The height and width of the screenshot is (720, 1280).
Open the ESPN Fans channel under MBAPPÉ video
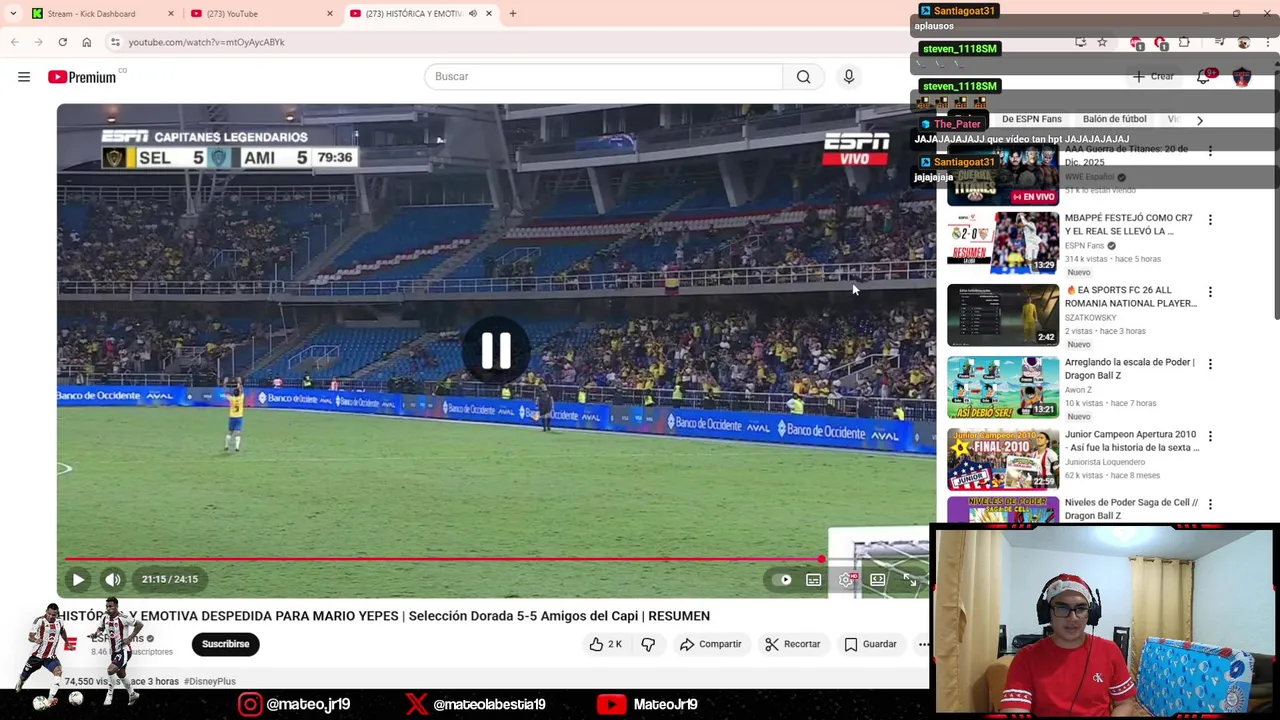point(1084,245)
